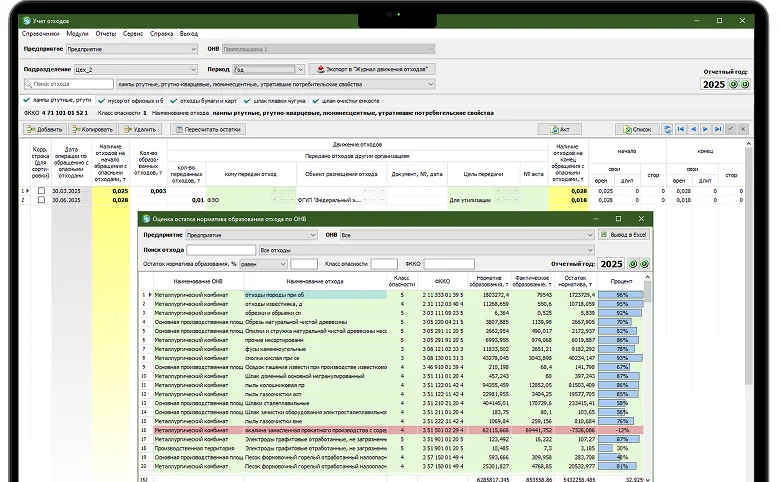This screenshot has height=482, width=780.
Task: Click the refresh icon in the navigation toolbar
Action: pos(666,129)
